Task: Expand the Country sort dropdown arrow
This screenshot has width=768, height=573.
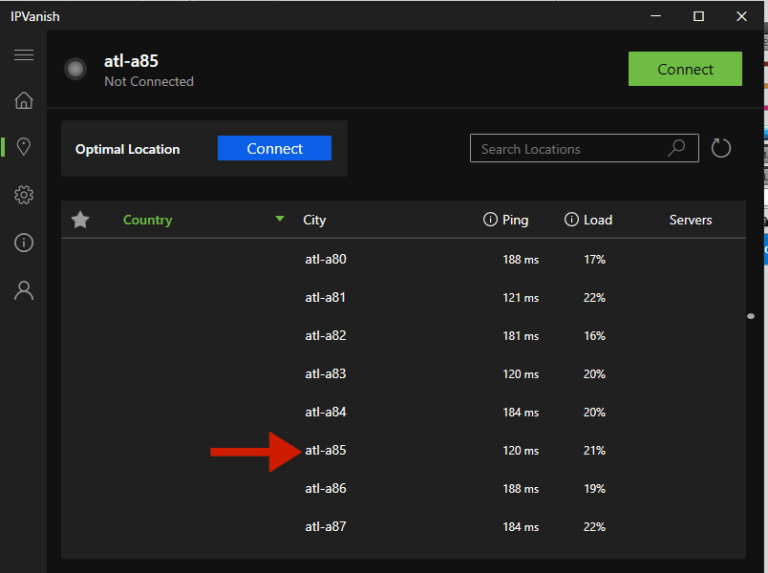Action: pyautogui.click(x=280, y=219)
